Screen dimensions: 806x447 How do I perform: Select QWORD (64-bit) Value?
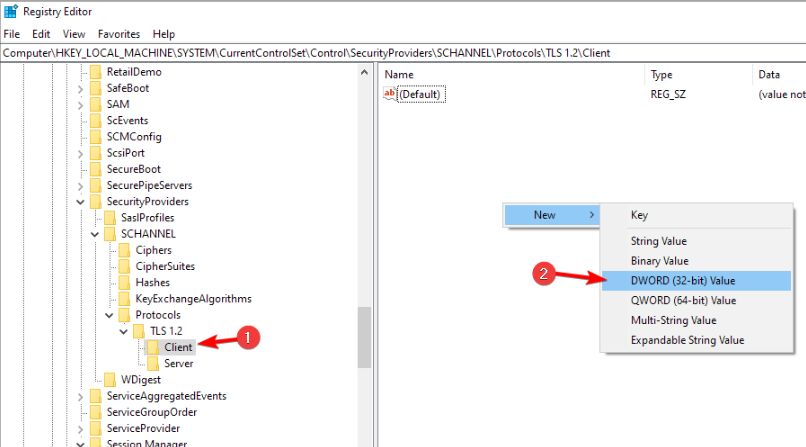(x=697, y=301)
